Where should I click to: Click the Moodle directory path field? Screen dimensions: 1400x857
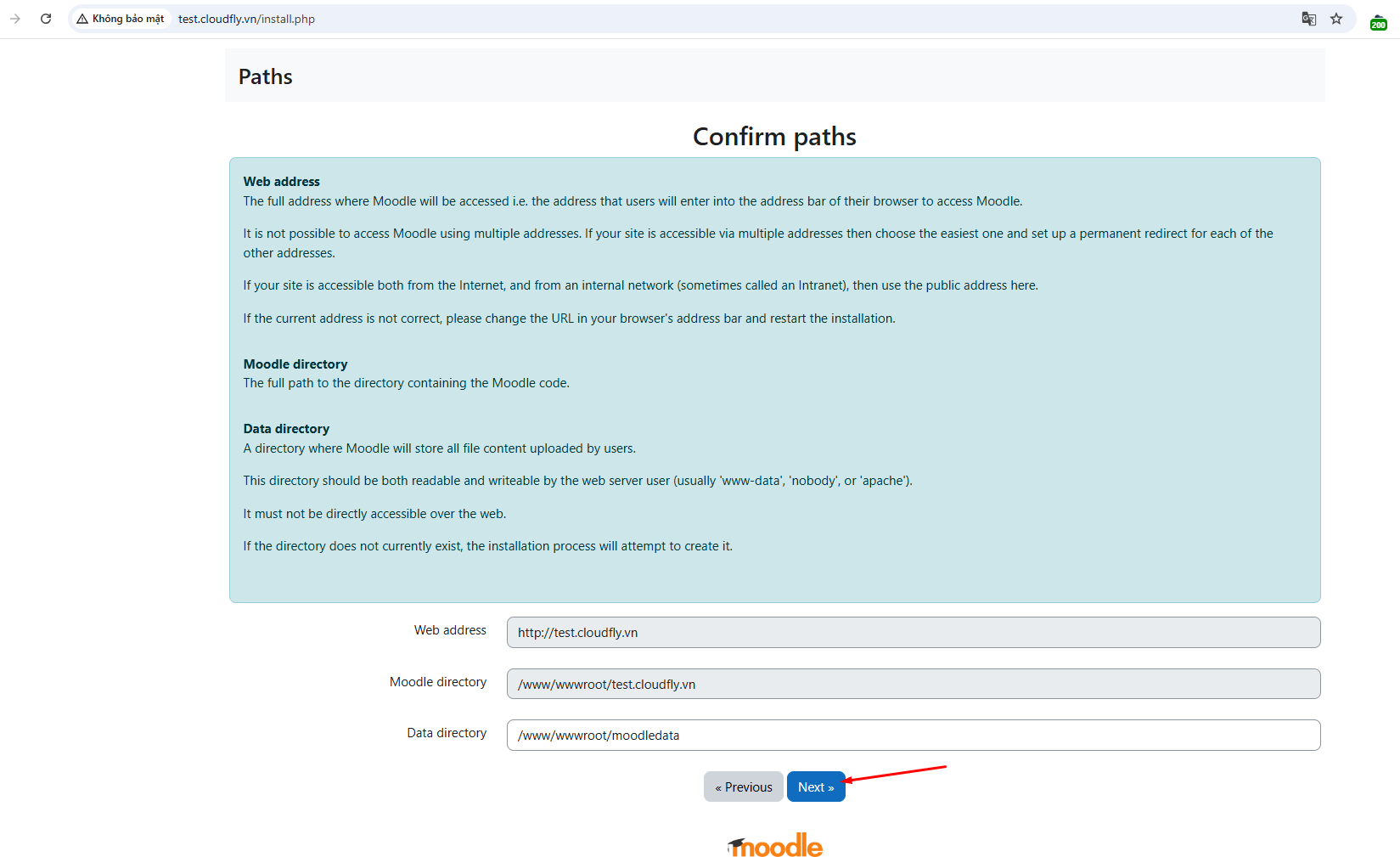tap(913, 685)
